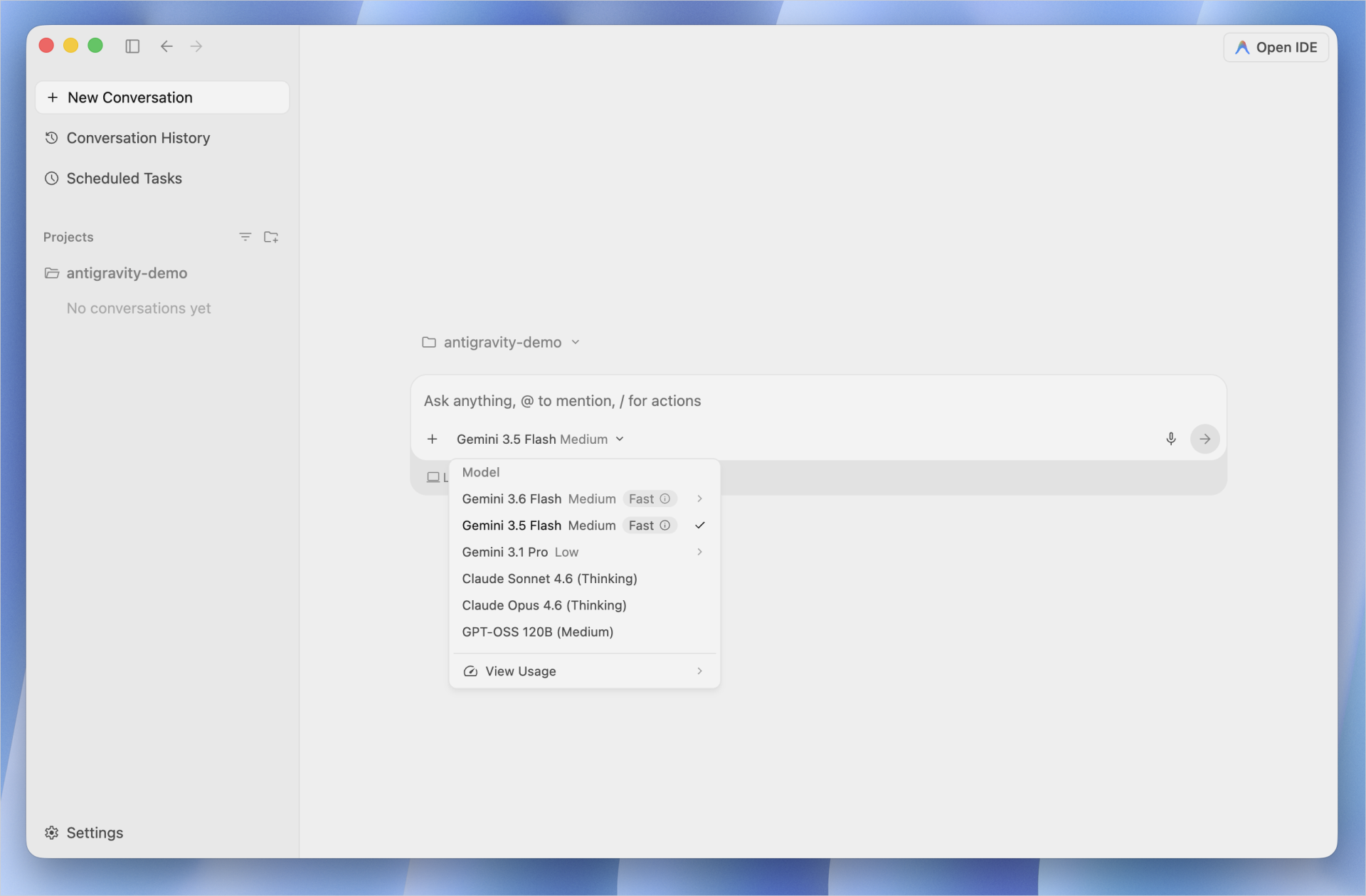
Task: Go back with the left arrow
Action: 166,46
